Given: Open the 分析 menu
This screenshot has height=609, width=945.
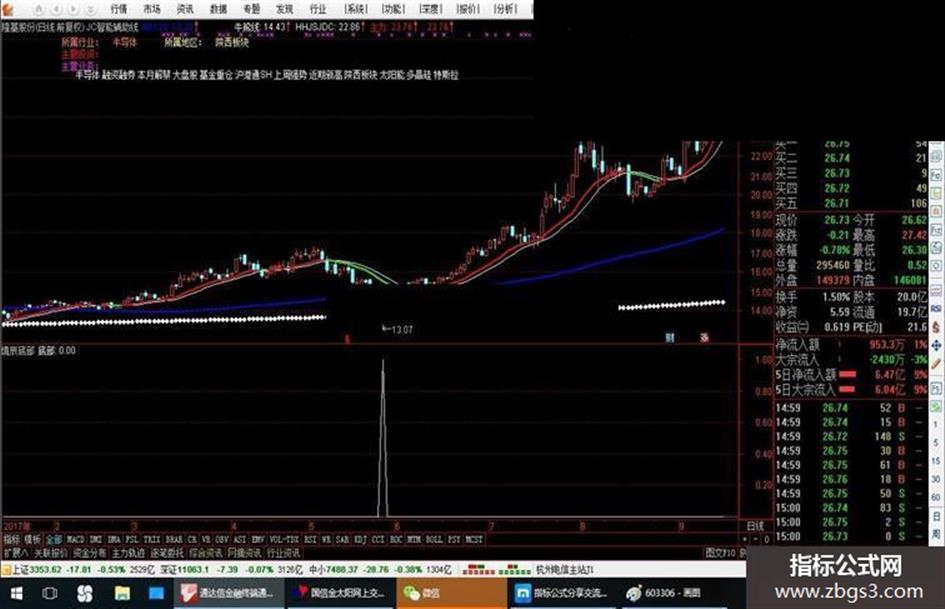Looking at the screenshot, I should [506, 9].
